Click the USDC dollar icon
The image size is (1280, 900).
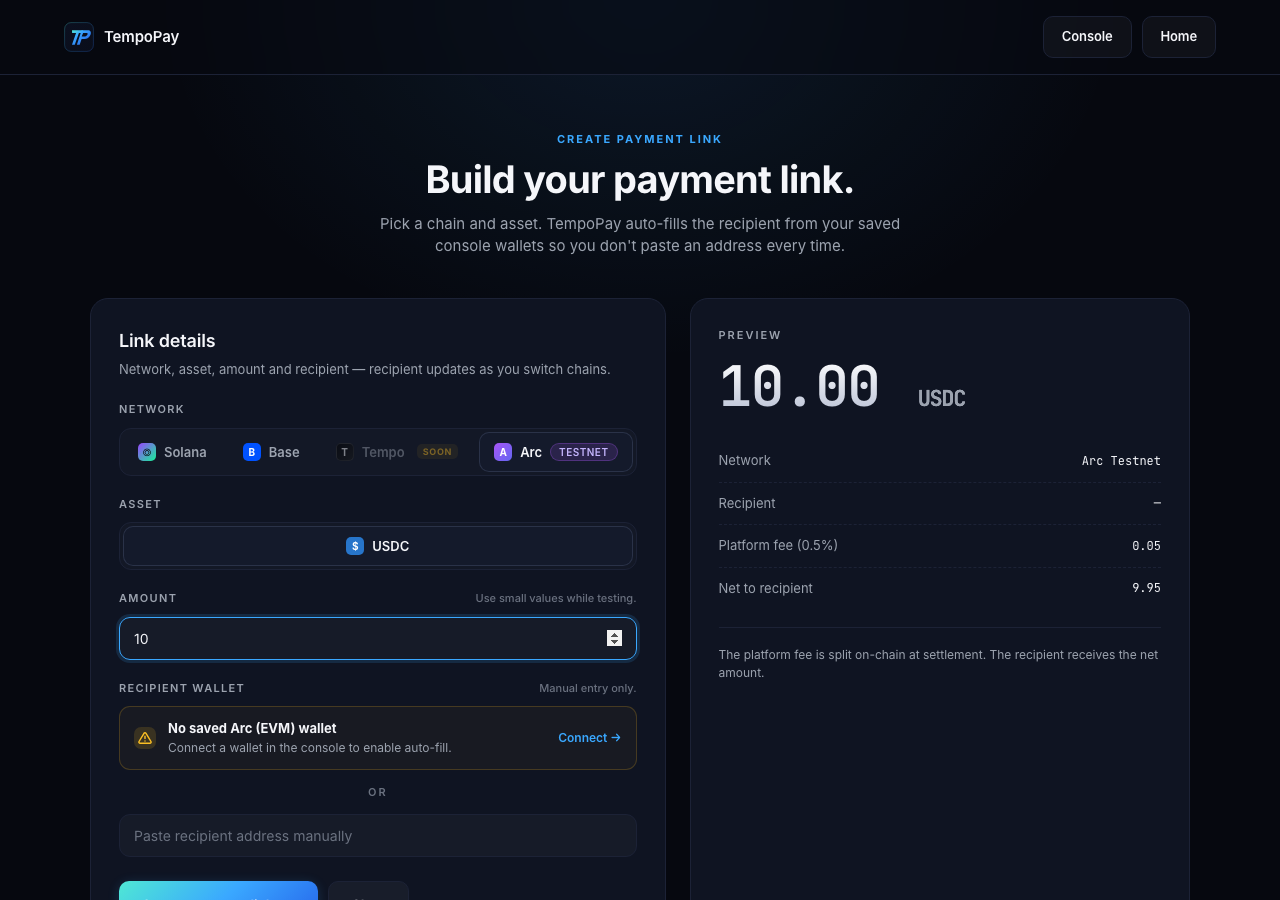355,546
